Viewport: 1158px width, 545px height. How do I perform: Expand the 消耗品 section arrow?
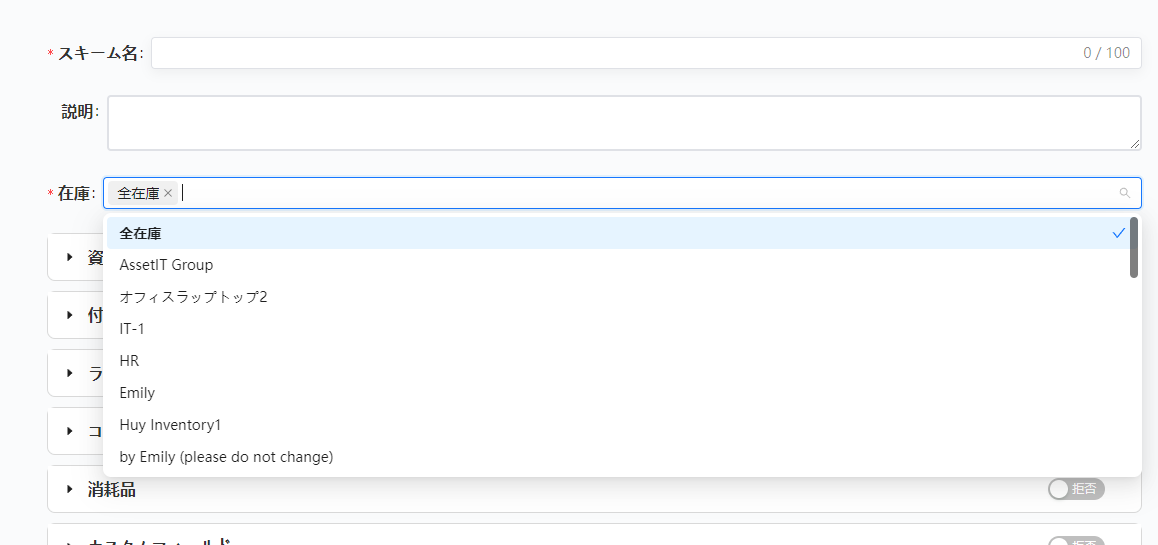70,489
